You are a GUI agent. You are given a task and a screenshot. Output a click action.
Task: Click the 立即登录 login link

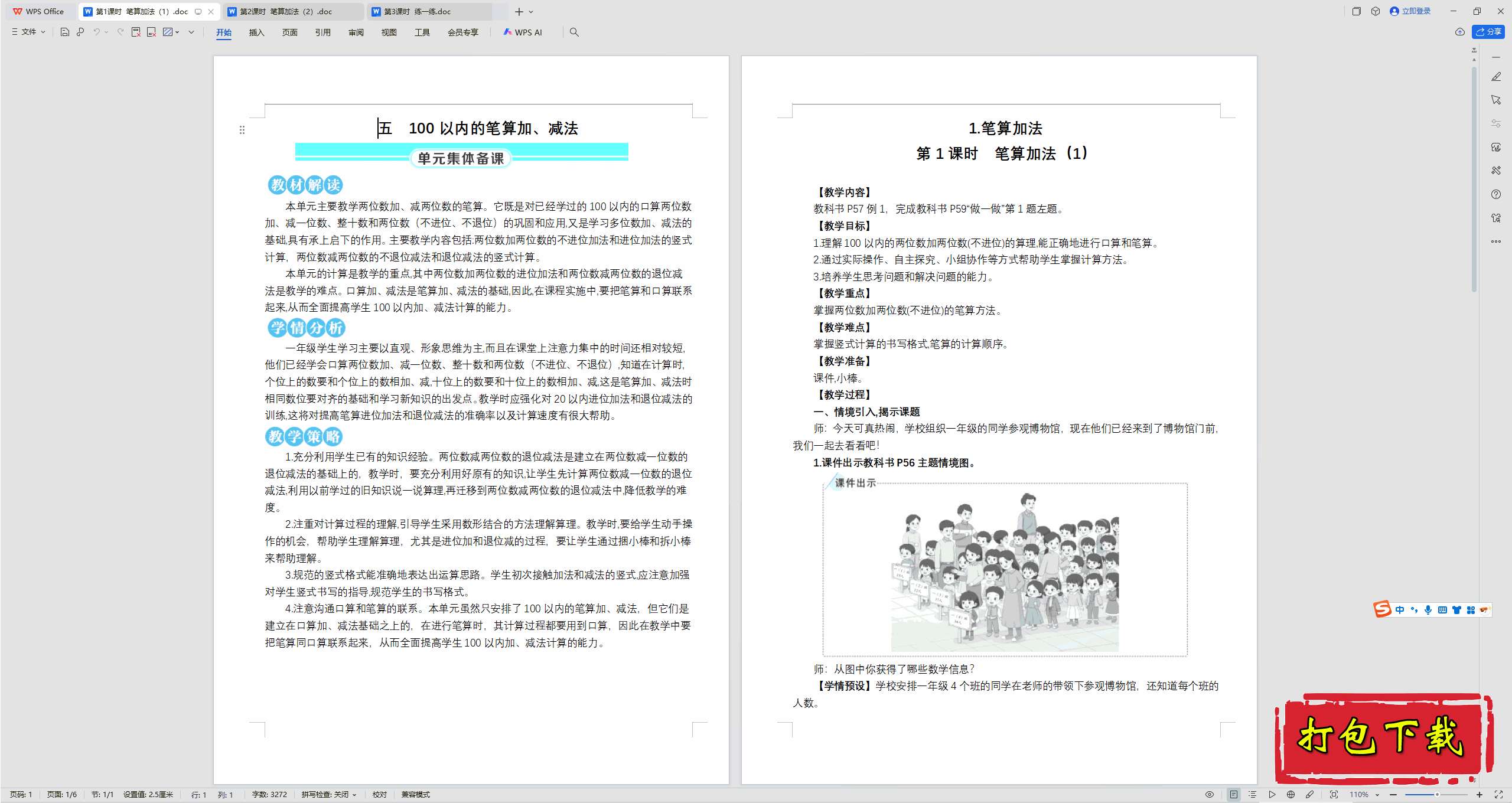point(1410,11)
